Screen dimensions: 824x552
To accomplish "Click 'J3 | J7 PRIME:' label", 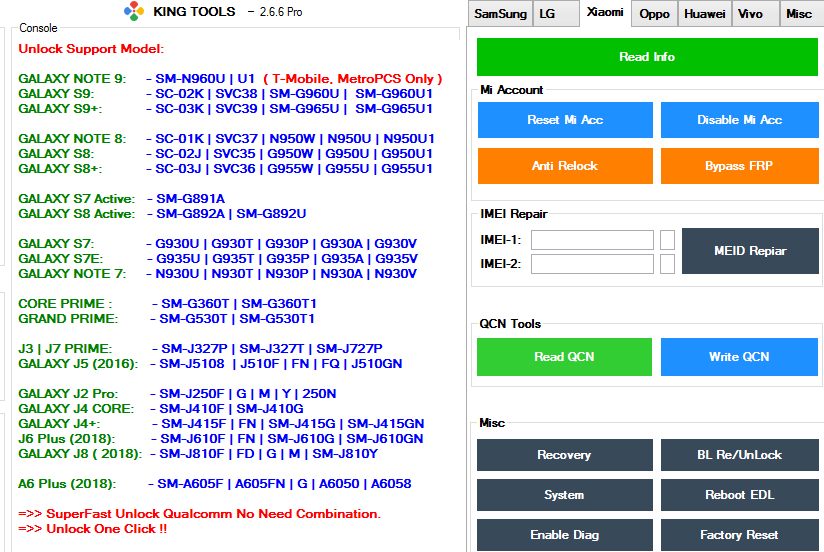I will click(x=65, y=349).
